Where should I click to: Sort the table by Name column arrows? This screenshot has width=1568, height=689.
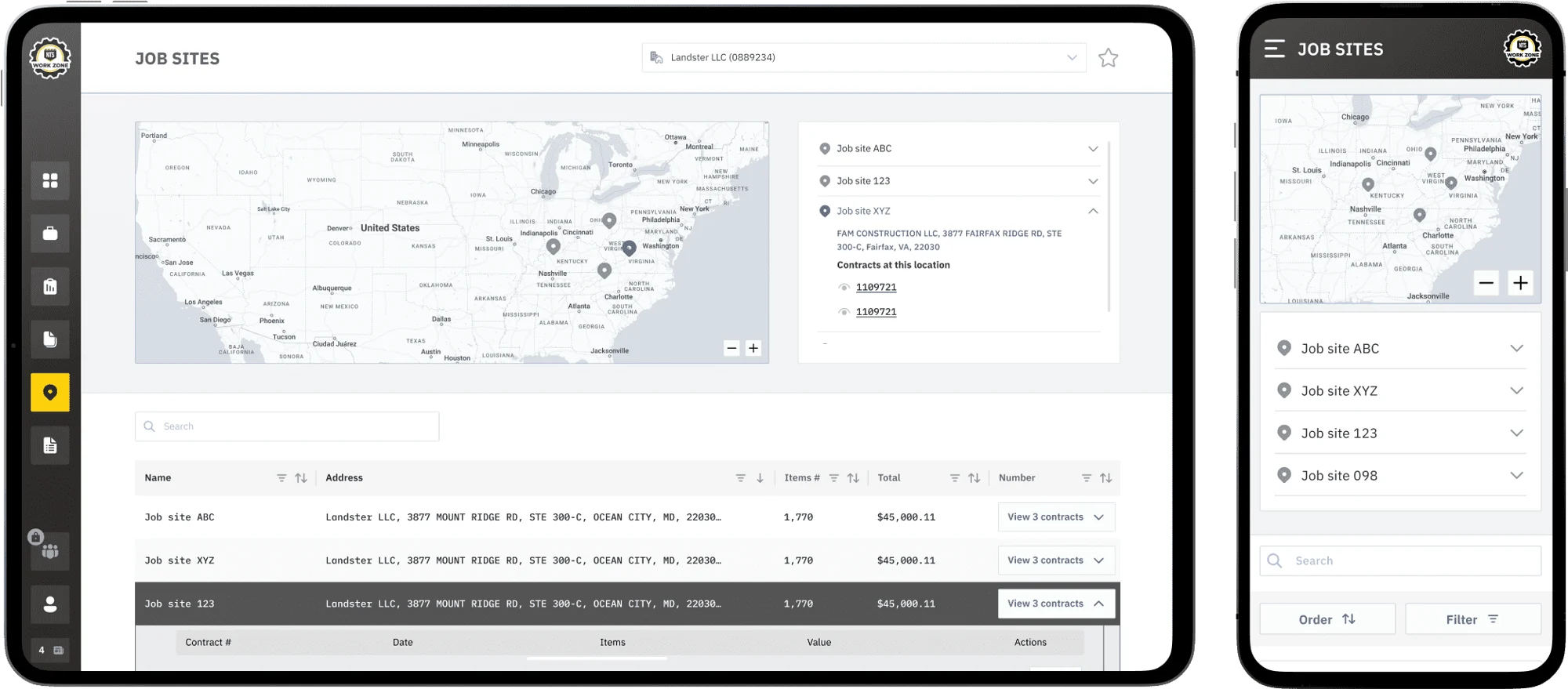tap(301, 478)
